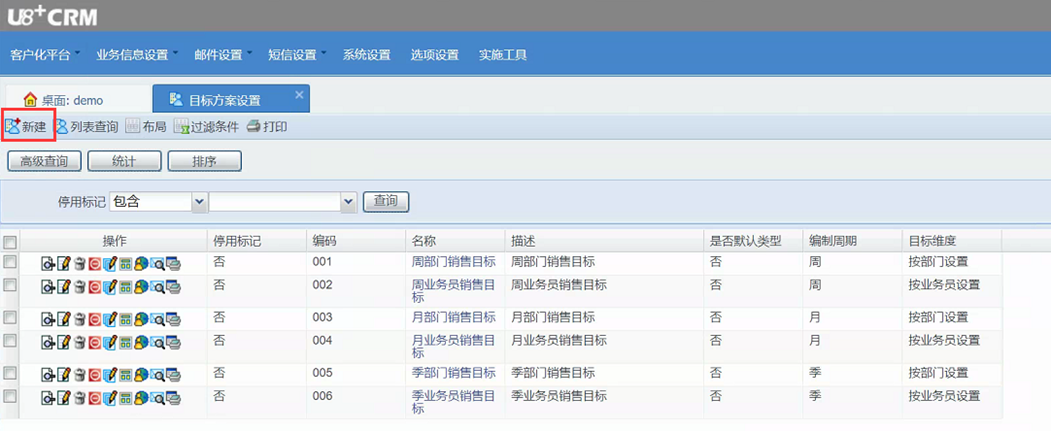Click printer icon in row 003

tap(174, 318)
